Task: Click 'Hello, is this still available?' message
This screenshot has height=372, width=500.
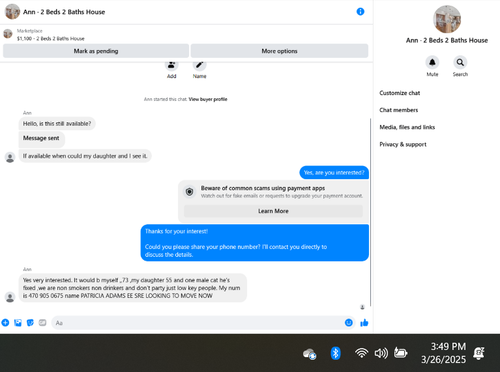Action: click(x=57, y=124)
